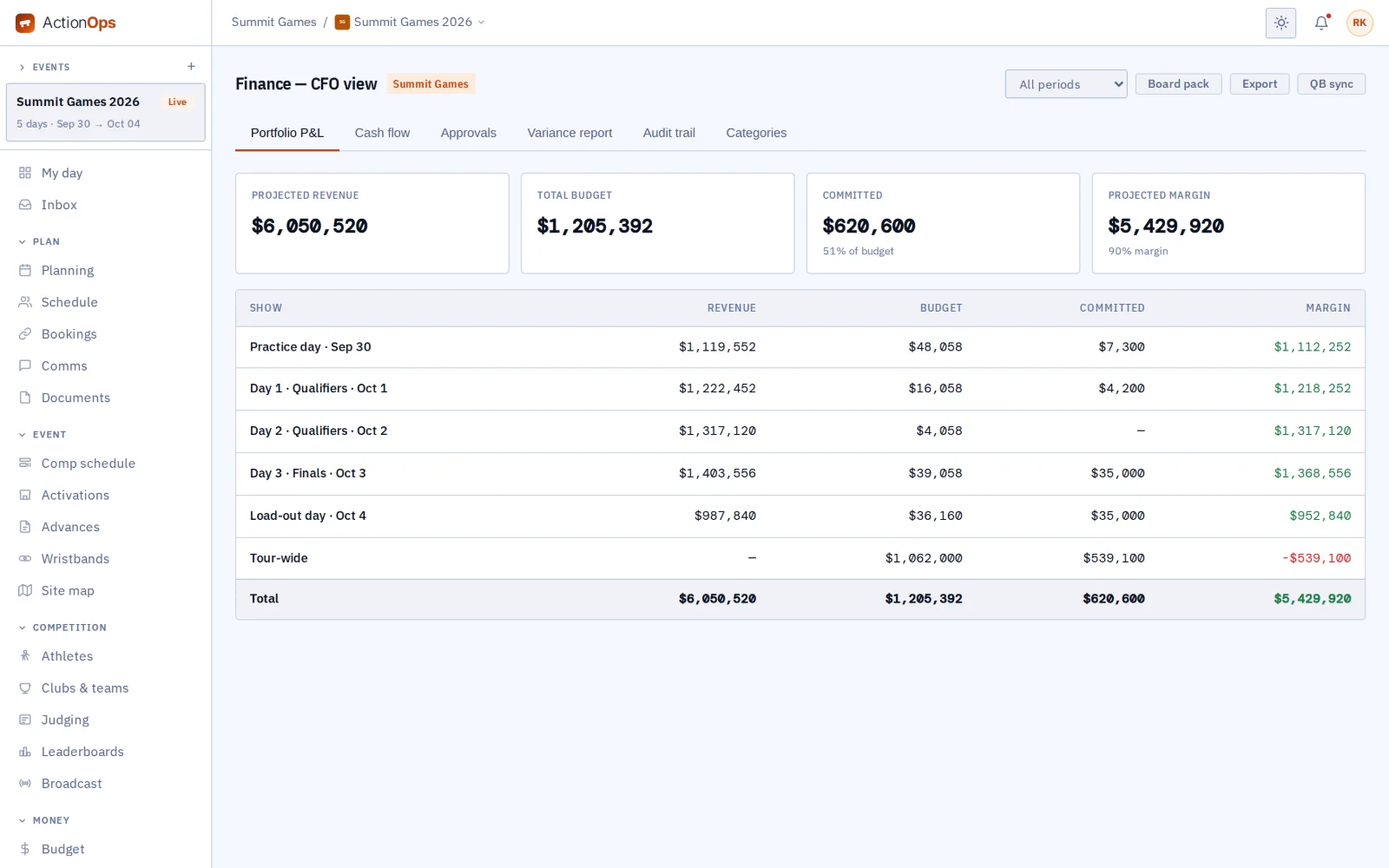Click the Export button

[x=1259, y=84]
